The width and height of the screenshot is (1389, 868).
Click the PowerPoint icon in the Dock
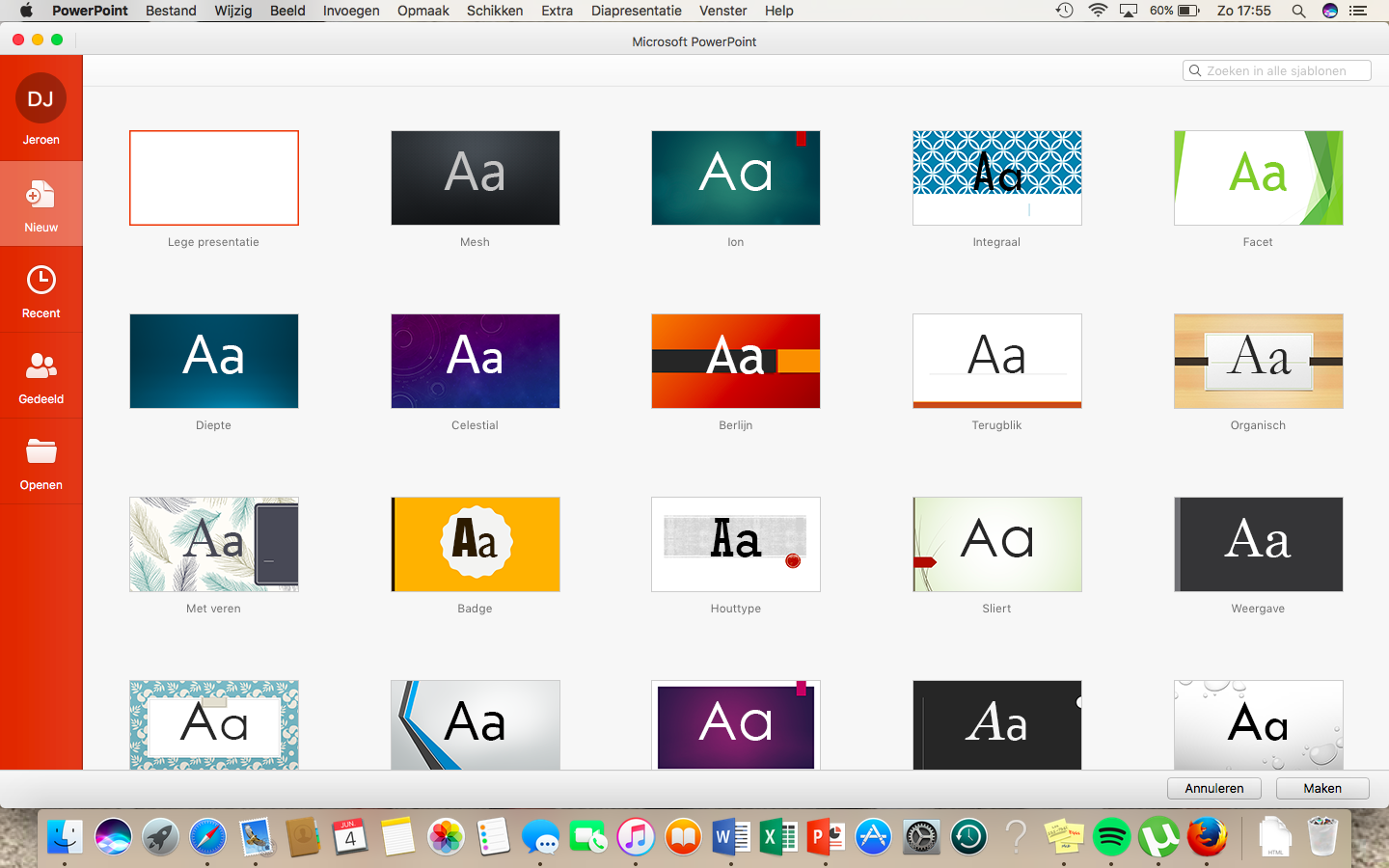point(826,836)
